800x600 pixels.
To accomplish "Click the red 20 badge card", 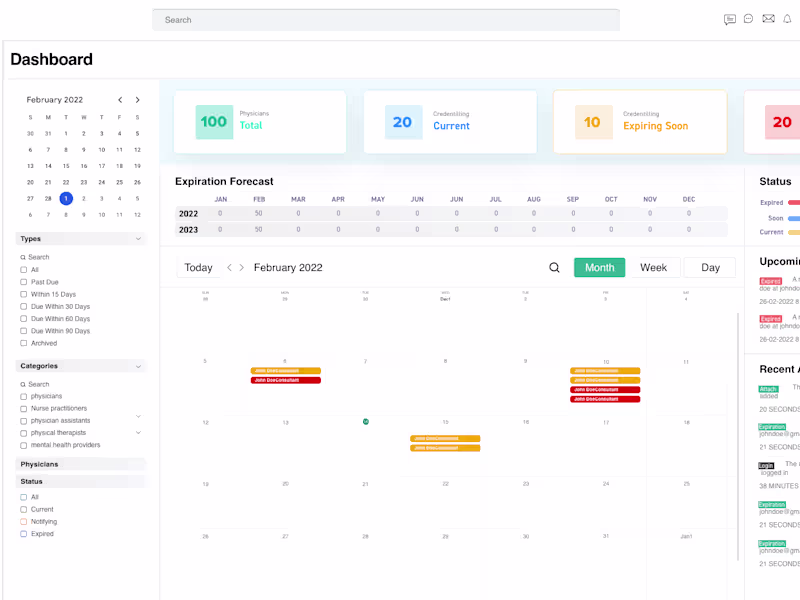I will tap(782, 122).
